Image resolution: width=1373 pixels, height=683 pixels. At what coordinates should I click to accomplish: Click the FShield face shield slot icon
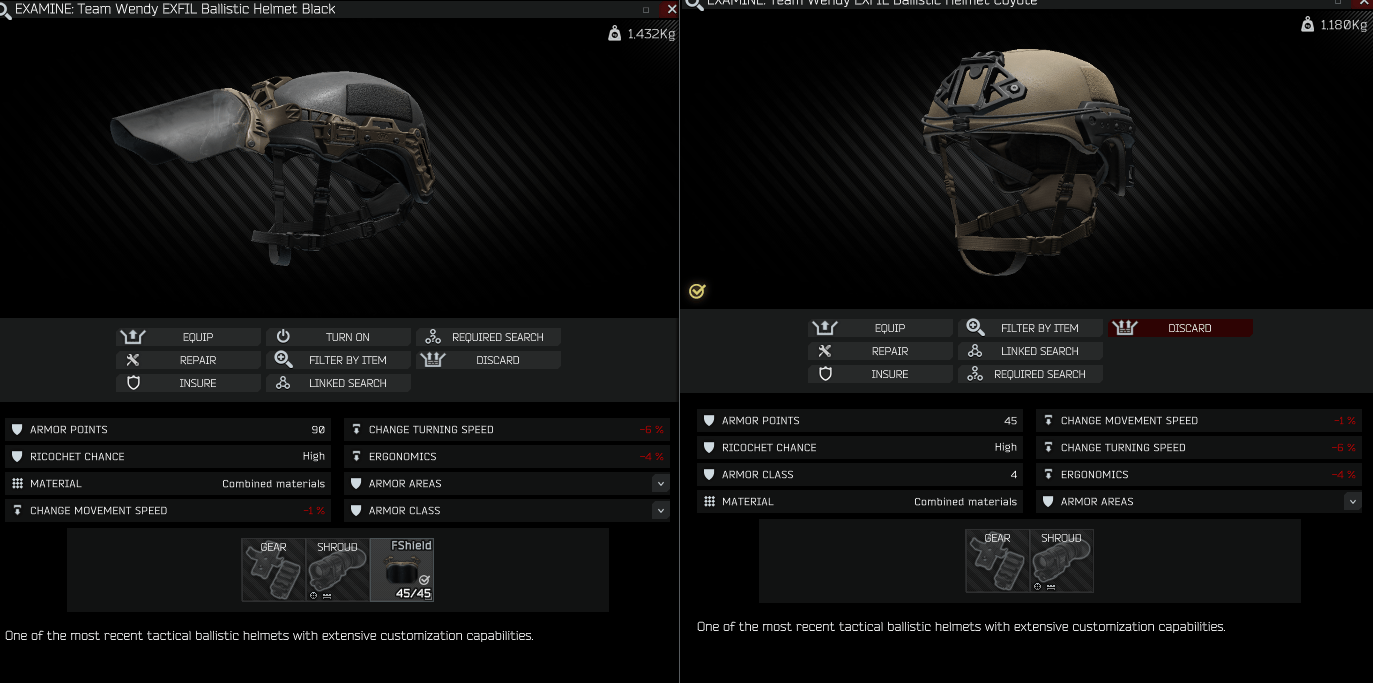pos(402,570)
